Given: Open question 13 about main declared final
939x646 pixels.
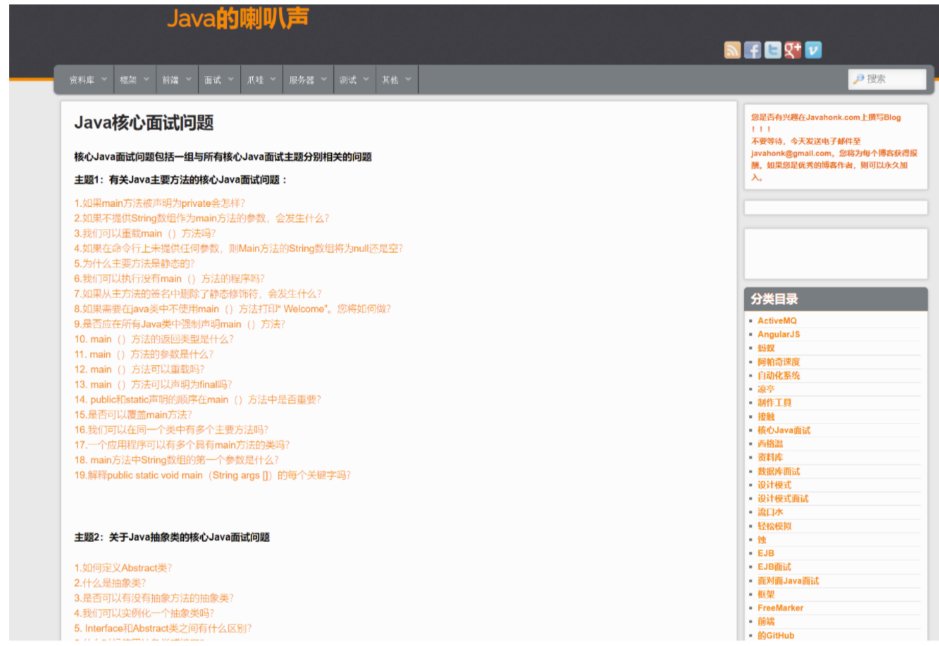Looking at the screenshot, I should [153, 384].
